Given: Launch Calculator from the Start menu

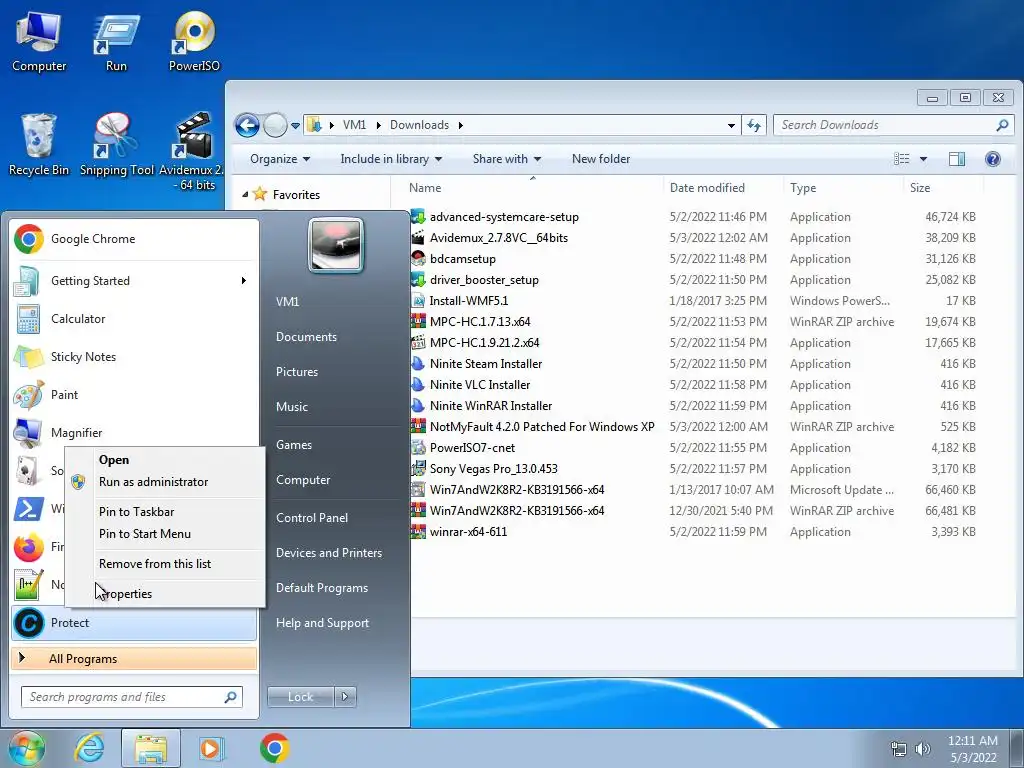Looking at the screenshot, I should tap(134, 319).
